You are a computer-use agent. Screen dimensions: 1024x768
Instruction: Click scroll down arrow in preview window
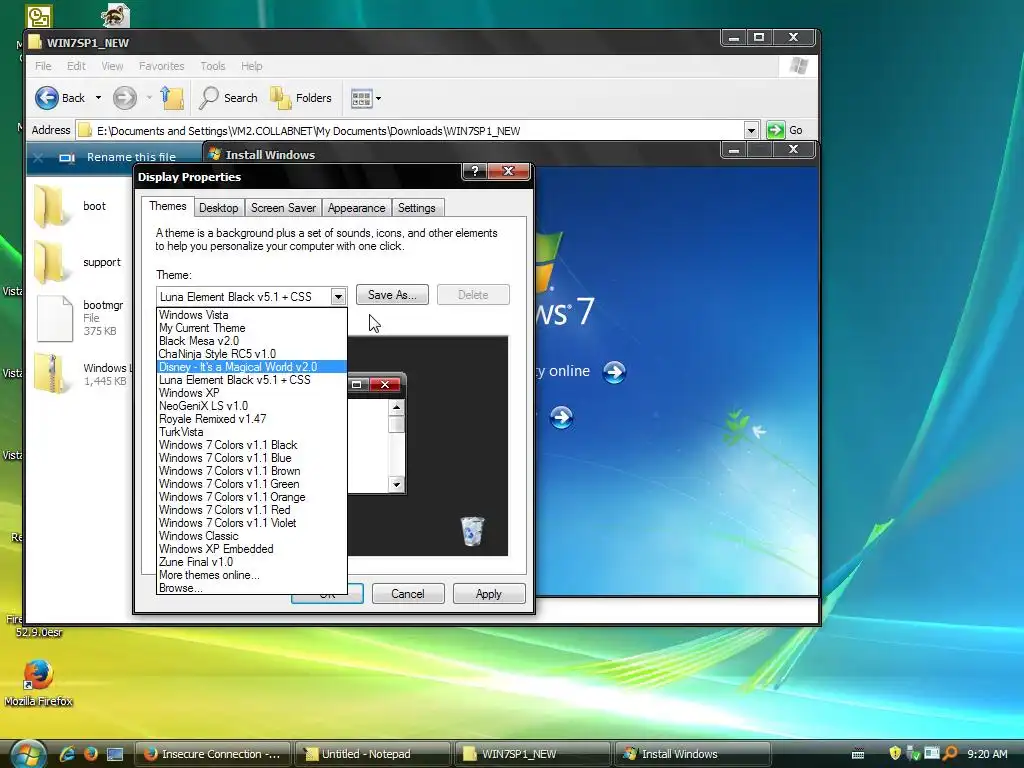pyautogui.click(x=396, y=484)
